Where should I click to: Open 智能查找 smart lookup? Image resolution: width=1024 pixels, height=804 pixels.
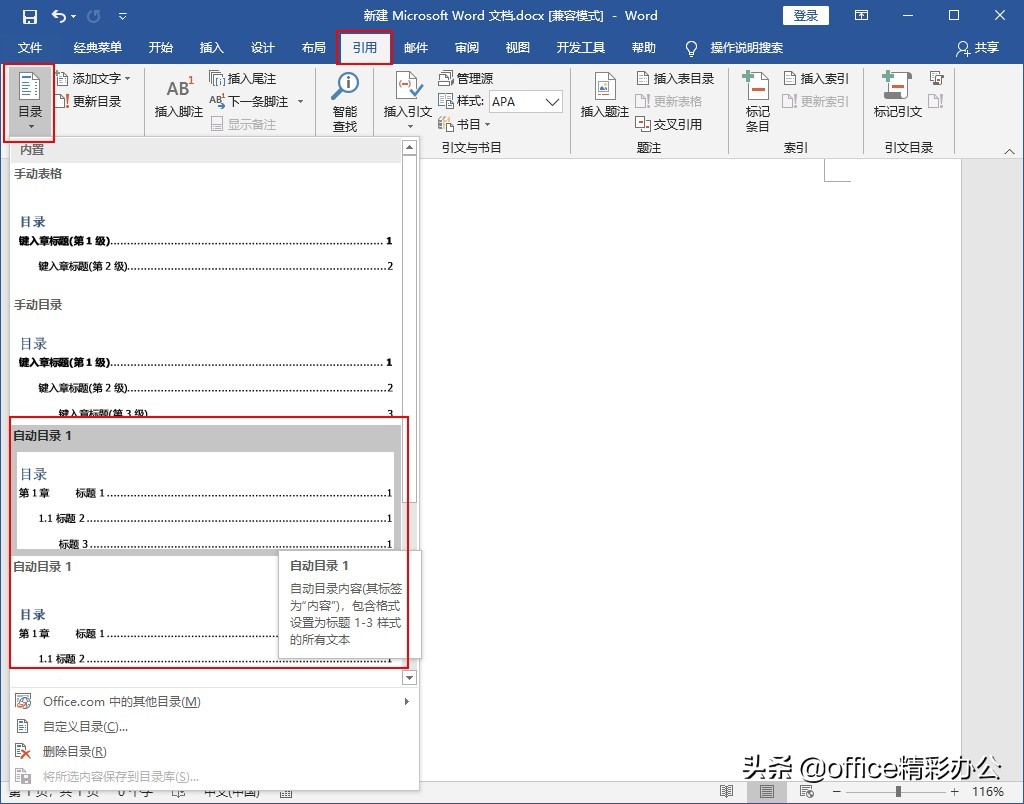(x=345, y=102)
